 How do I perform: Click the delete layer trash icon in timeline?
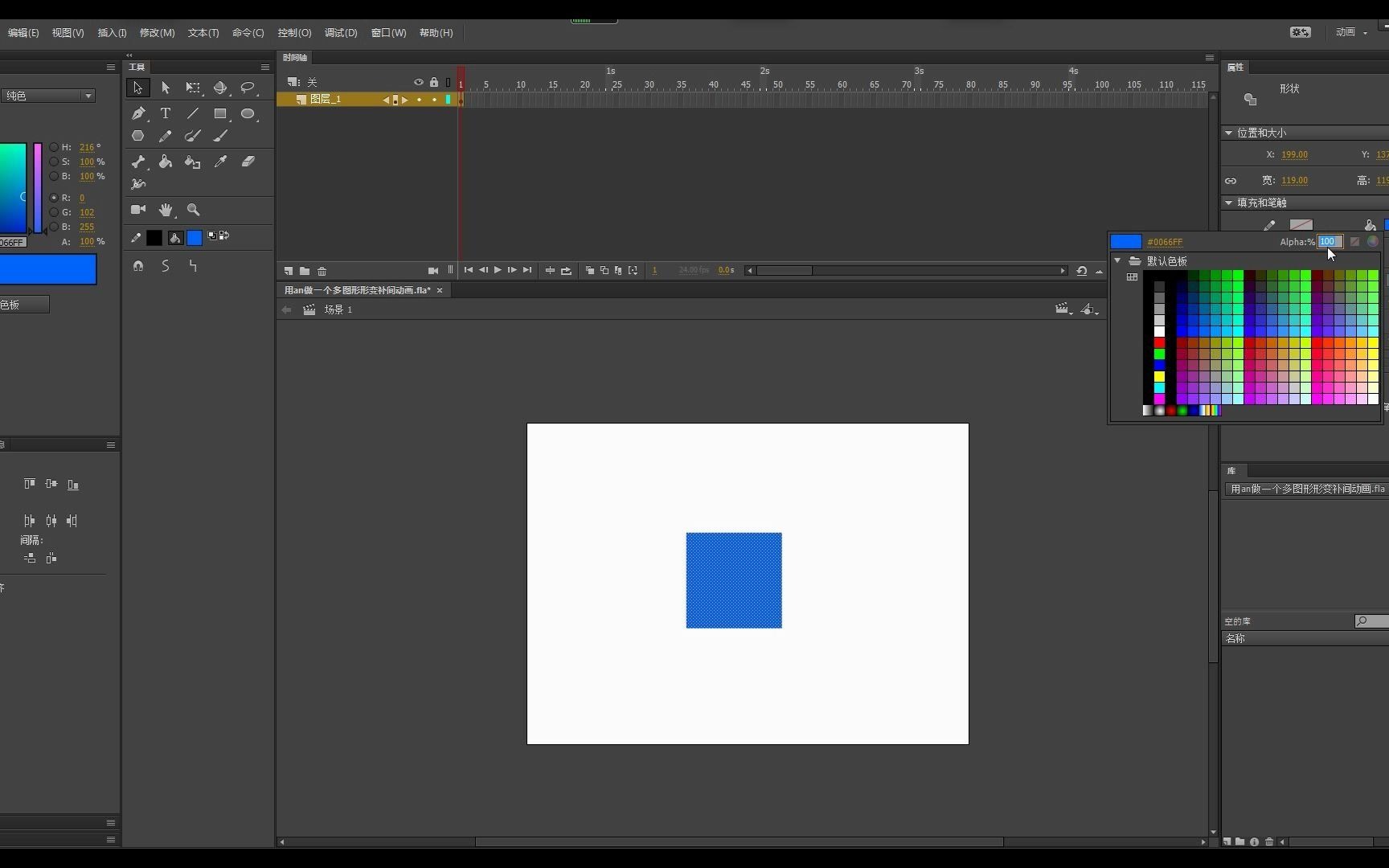click(x=322, y=271)
